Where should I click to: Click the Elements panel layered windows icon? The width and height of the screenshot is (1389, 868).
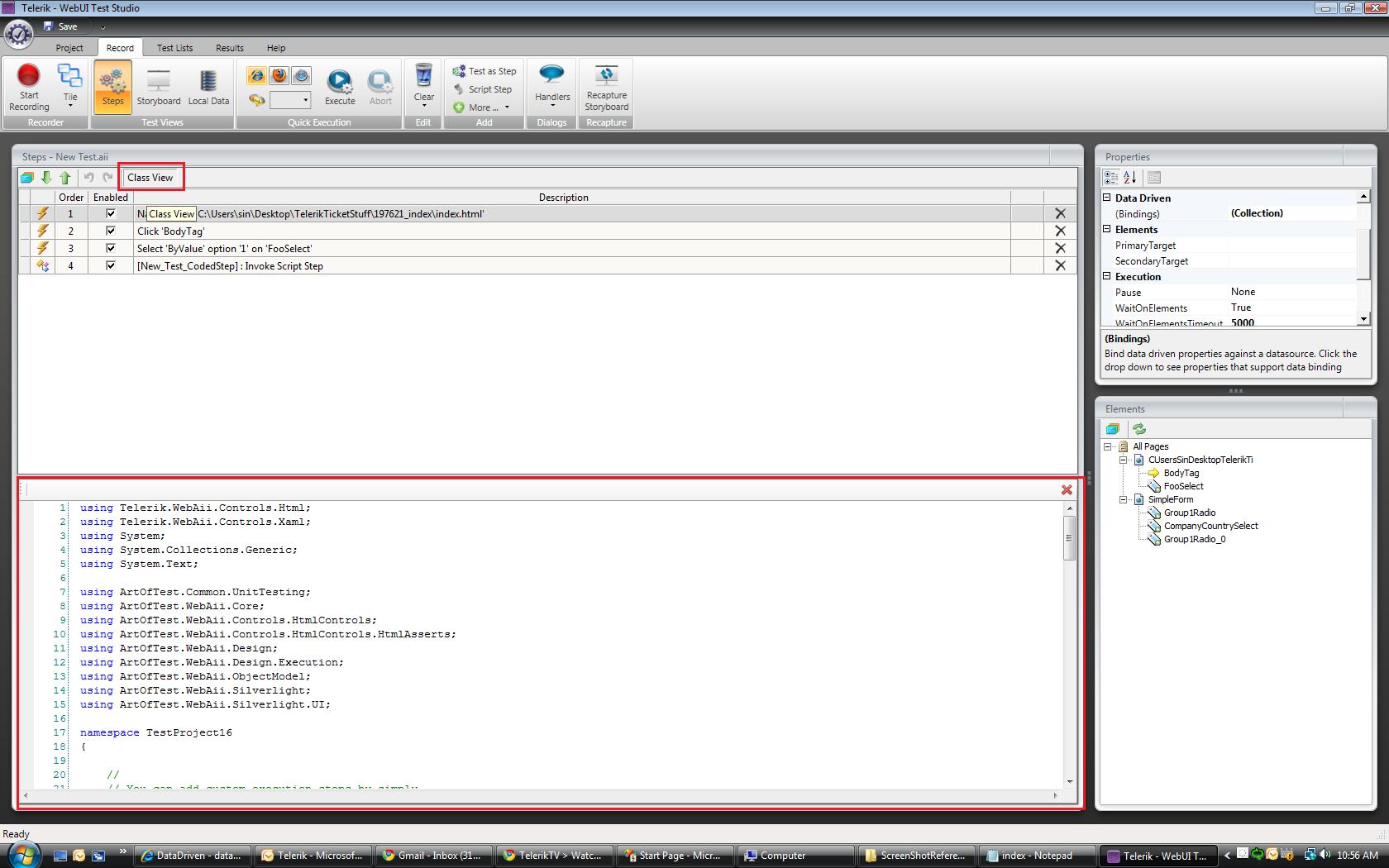(1113, 429)
